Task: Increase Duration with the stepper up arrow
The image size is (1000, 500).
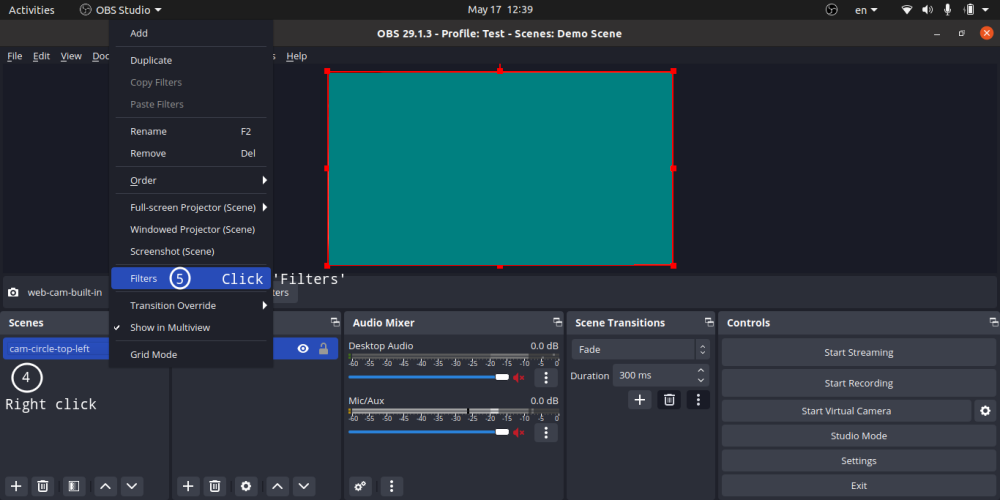Action: click(x=701, y=371)
